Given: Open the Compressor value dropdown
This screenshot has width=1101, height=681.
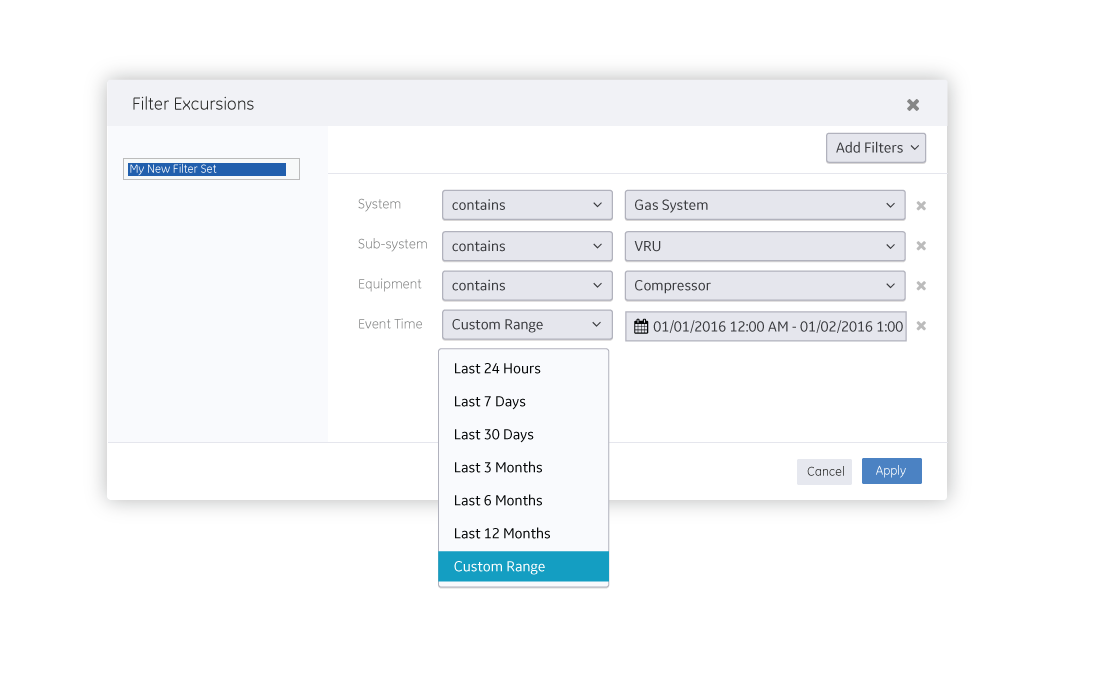Looking at the screenshot, I should [x=765, y=286].
